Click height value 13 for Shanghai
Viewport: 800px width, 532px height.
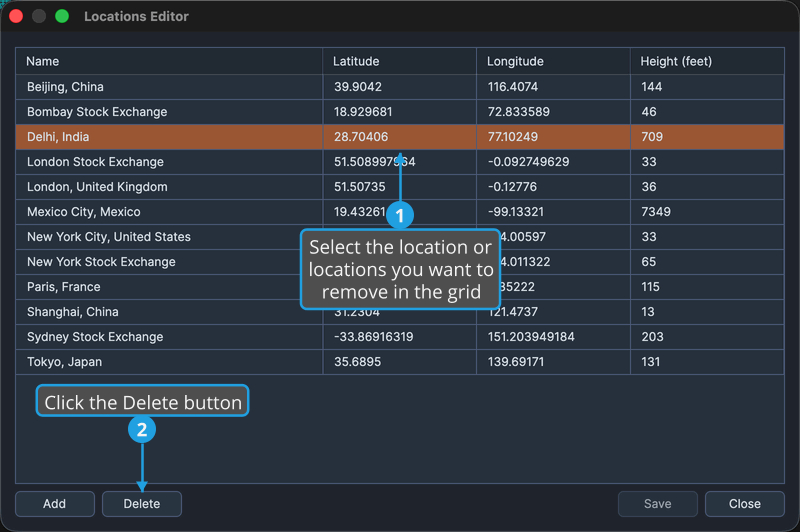(x=648, y=312)
